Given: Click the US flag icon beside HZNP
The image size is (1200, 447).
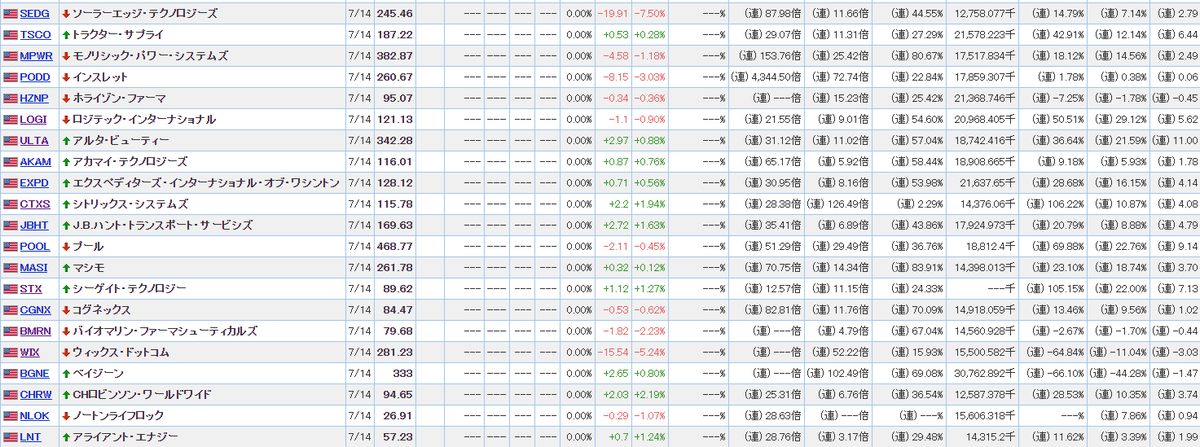Looking at the screenshot, I should tap(10, 98).
